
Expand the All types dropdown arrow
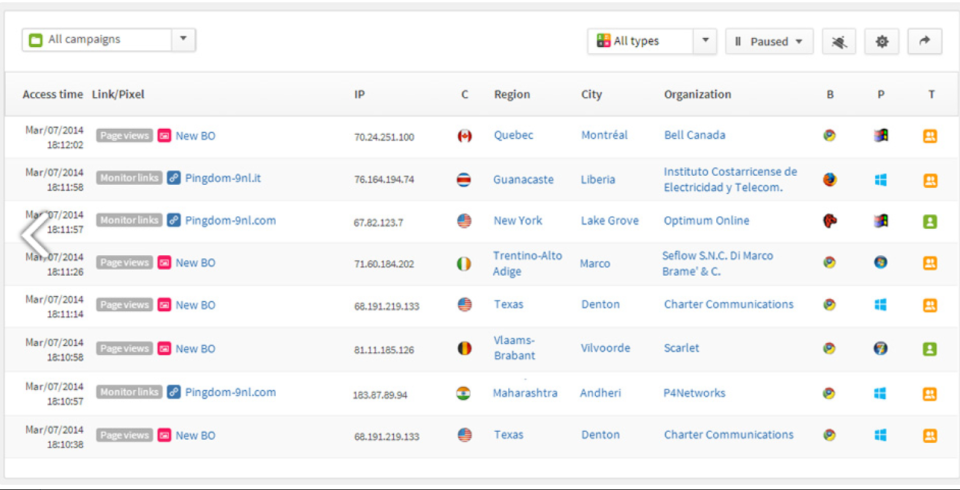pyautogui.click(x=704, y=41)
